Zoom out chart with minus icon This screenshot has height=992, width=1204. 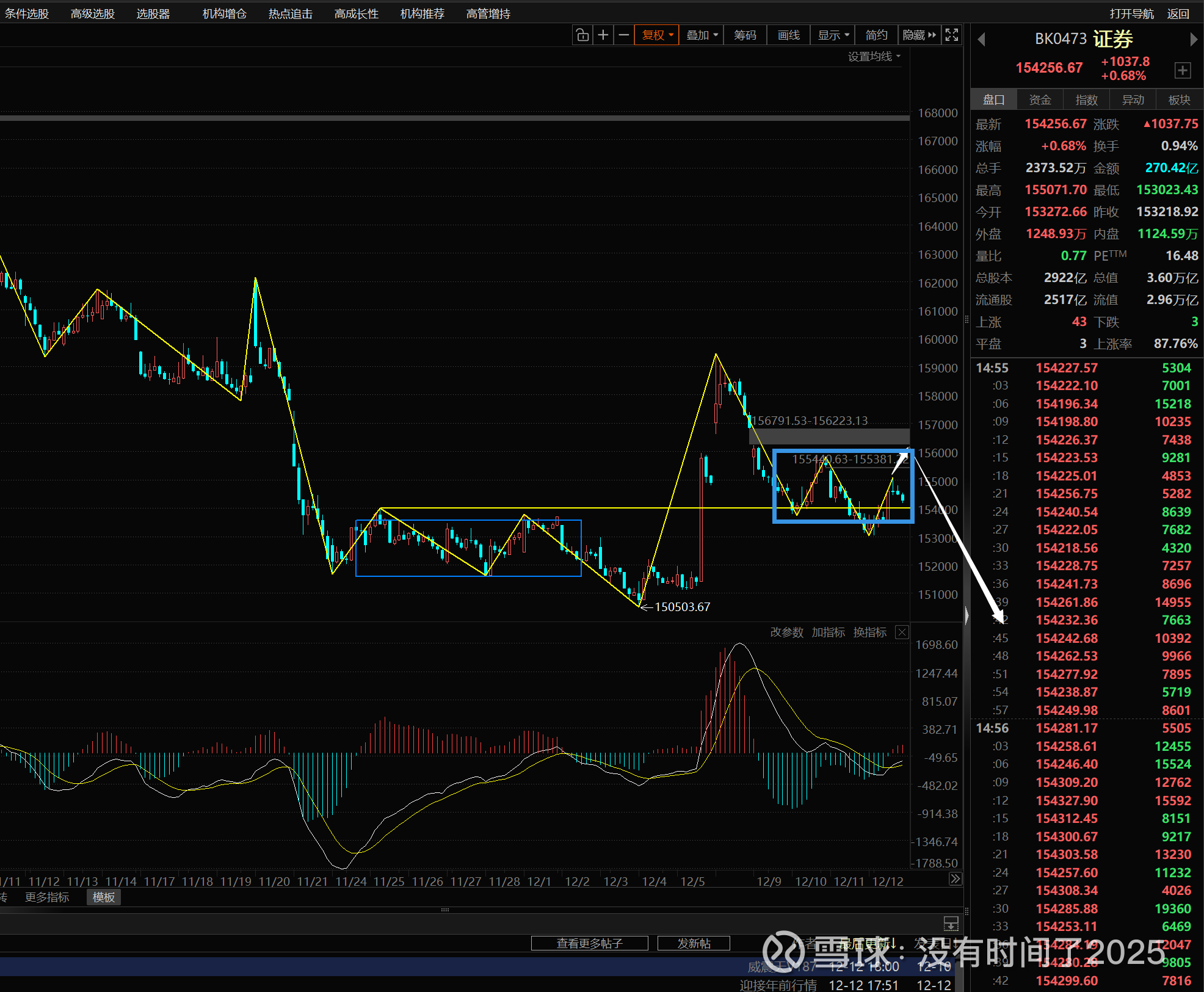[x=623, y=35]
